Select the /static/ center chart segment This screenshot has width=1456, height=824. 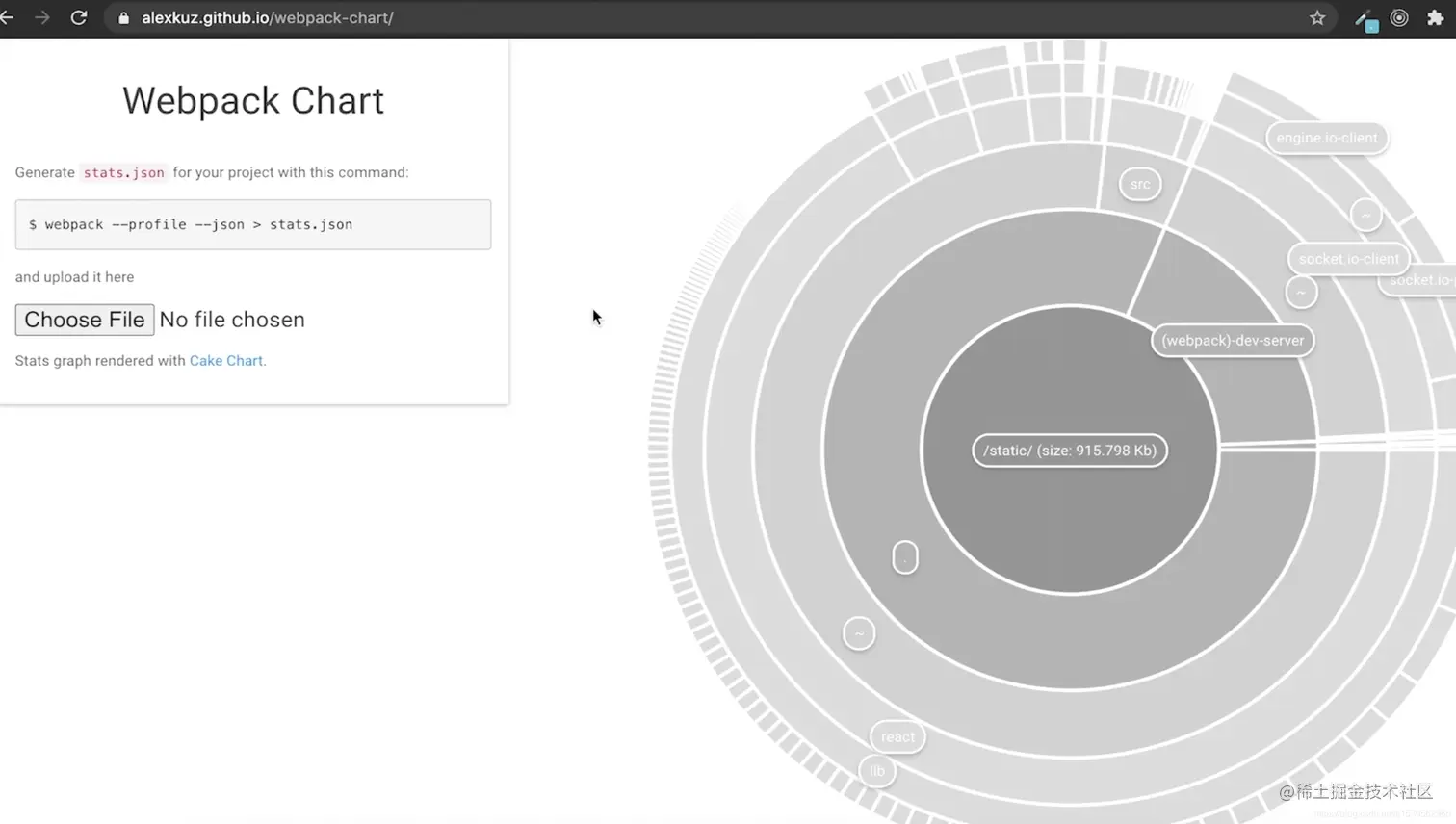(x=1070, y=451)
